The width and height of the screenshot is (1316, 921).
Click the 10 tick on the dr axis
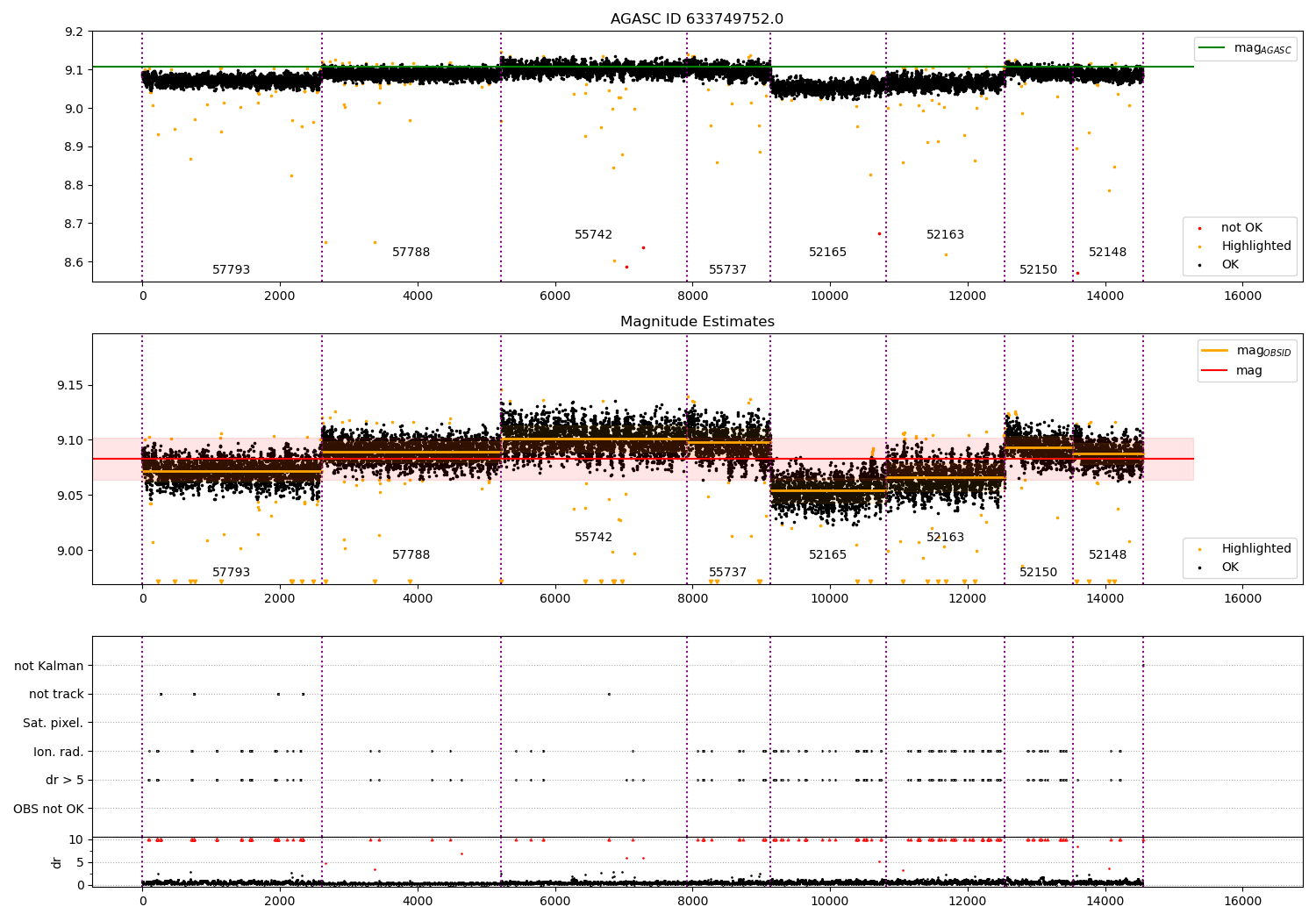point(76,840)
